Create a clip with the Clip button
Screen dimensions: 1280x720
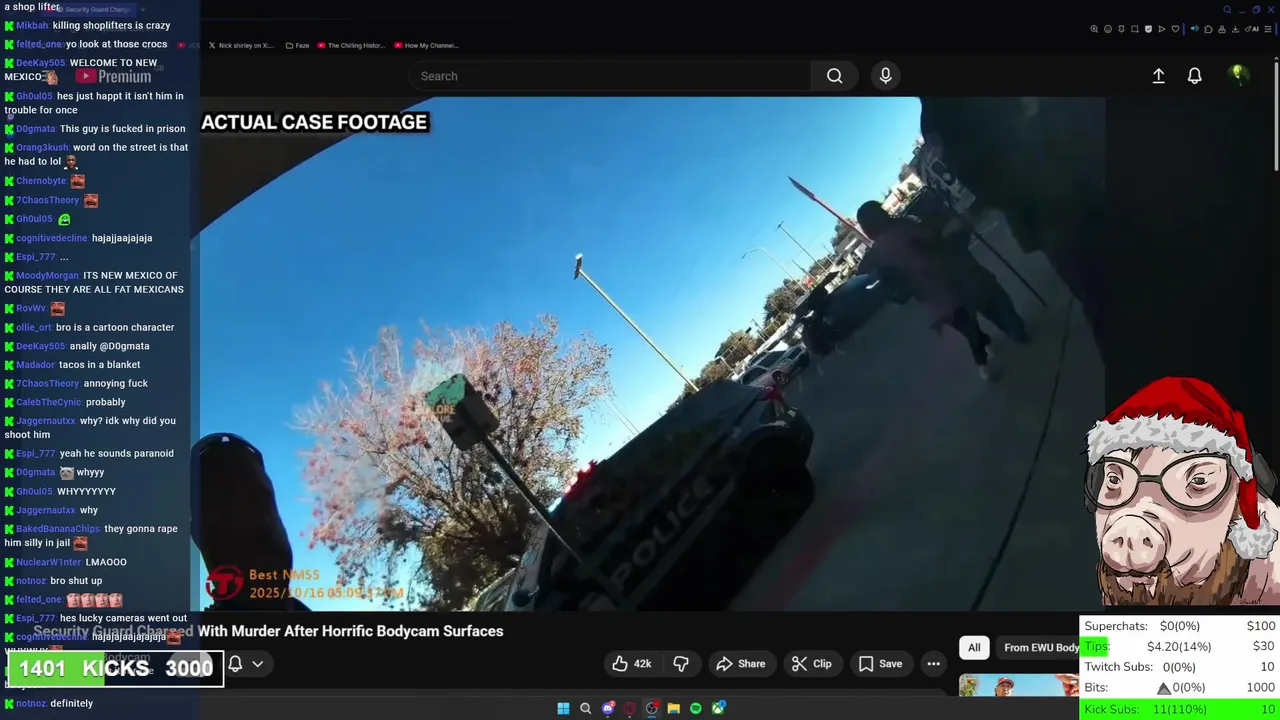[x=811, y=664]
